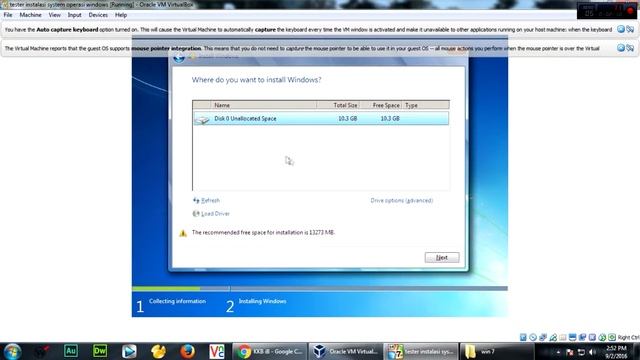Launch Adobe Dreamweaver from the taskbar
The height and width of the screenshot is (360, 640).
point(100,351)
